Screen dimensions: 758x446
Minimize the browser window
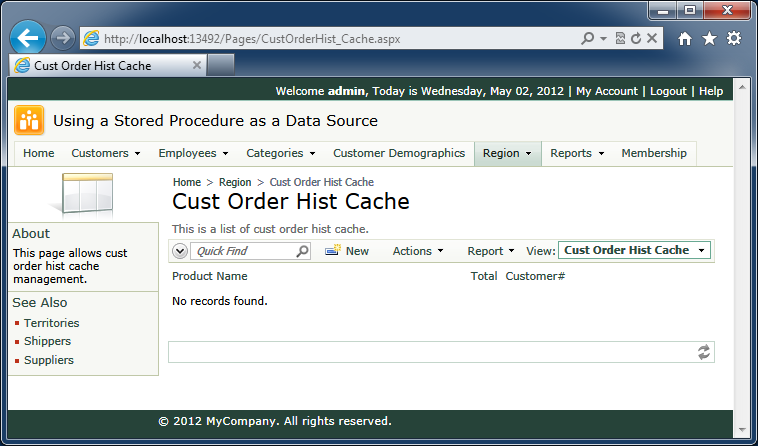[663, 11]
